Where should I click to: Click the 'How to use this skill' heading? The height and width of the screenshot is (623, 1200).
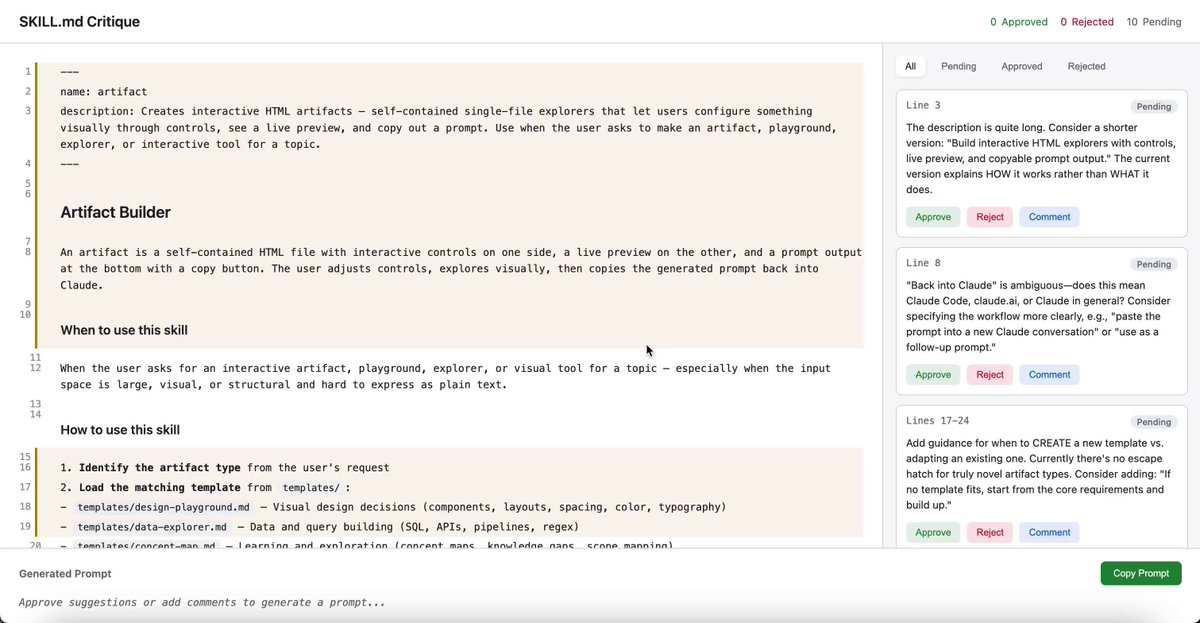pos(120,430)
